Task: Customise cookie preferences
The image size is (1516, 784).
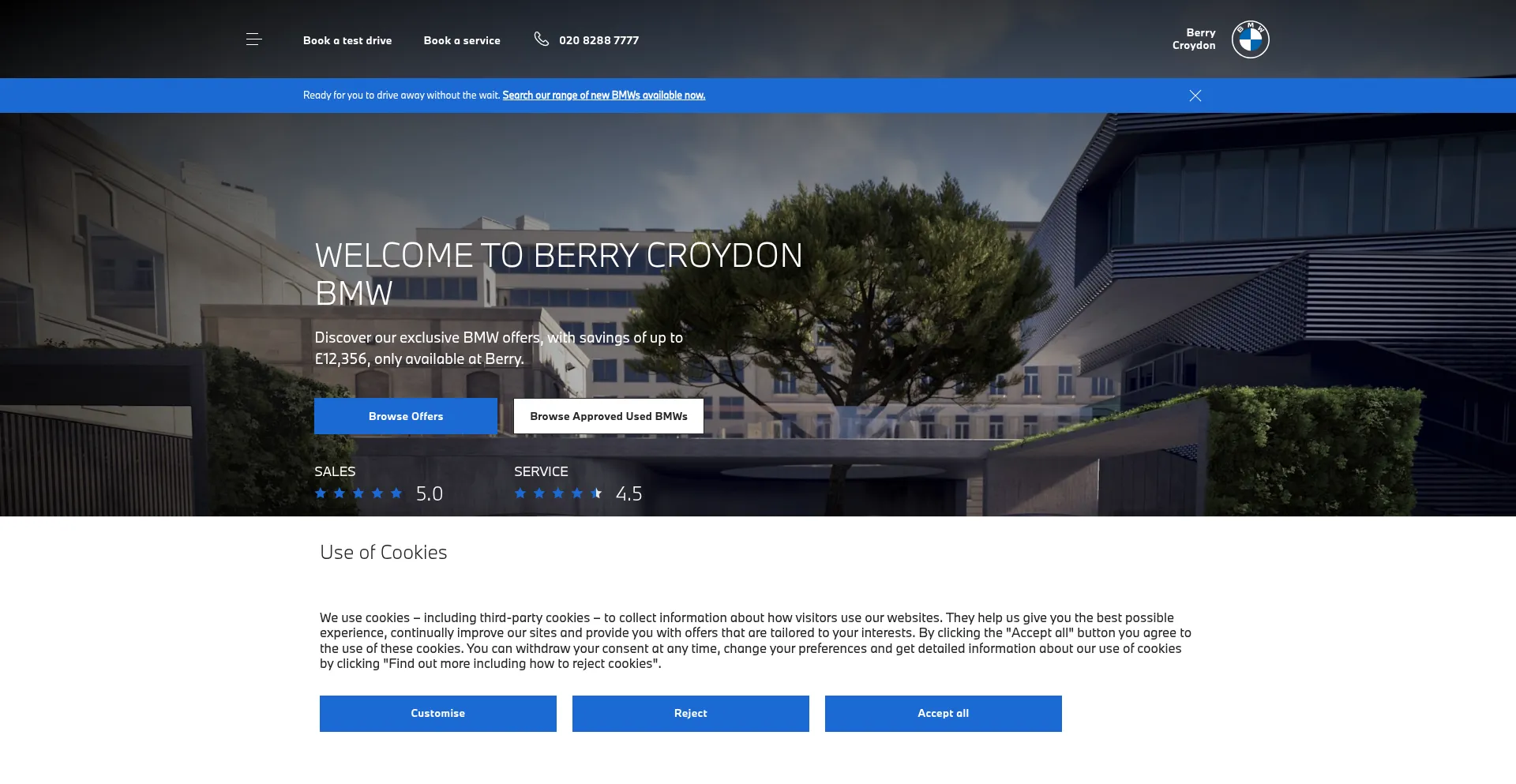Action: pos(437,713)
